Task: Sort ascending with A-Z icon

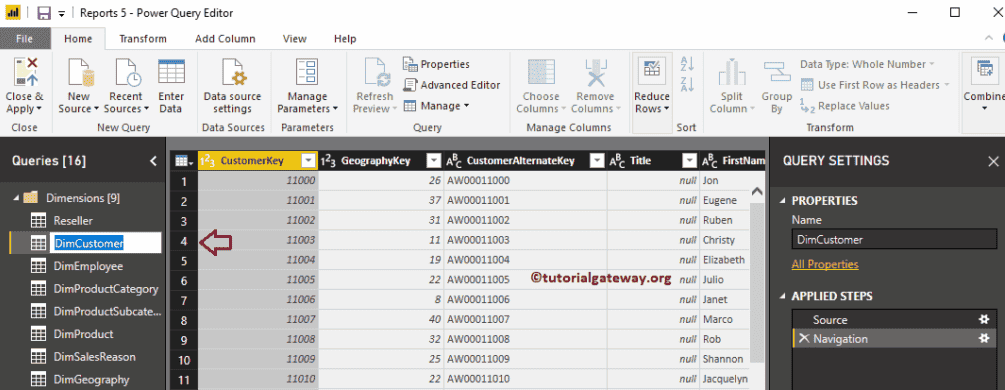Action: [x=687, y=63]
